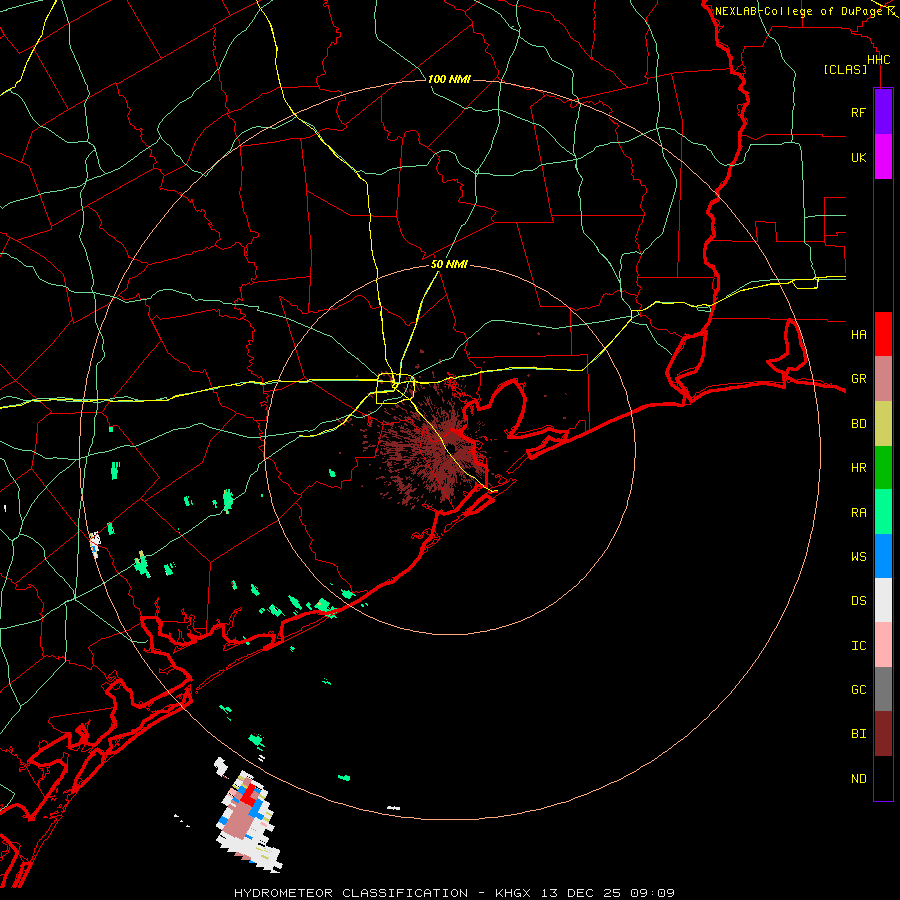Screen dimensions: 900x900
Task: Select the light pink IC ice crystals swatch
Action: pyautogui.click(x=883, y=645)
